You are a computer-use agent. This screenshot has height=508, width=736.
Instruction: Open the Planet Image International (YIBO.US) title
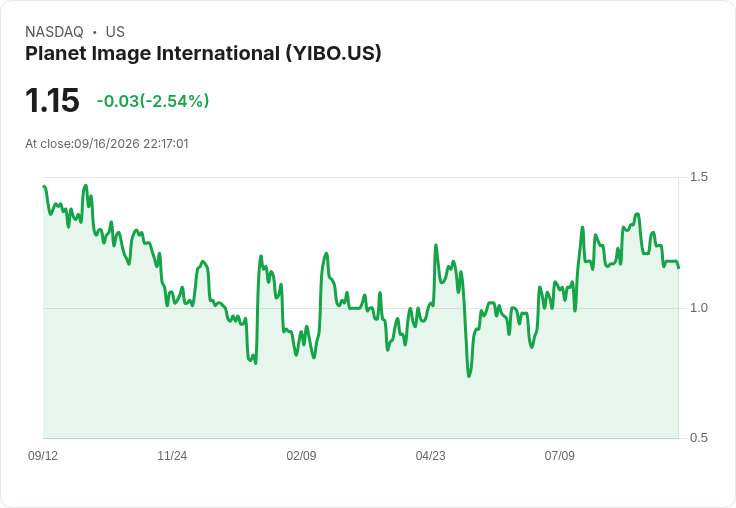[x=203, y=53]
